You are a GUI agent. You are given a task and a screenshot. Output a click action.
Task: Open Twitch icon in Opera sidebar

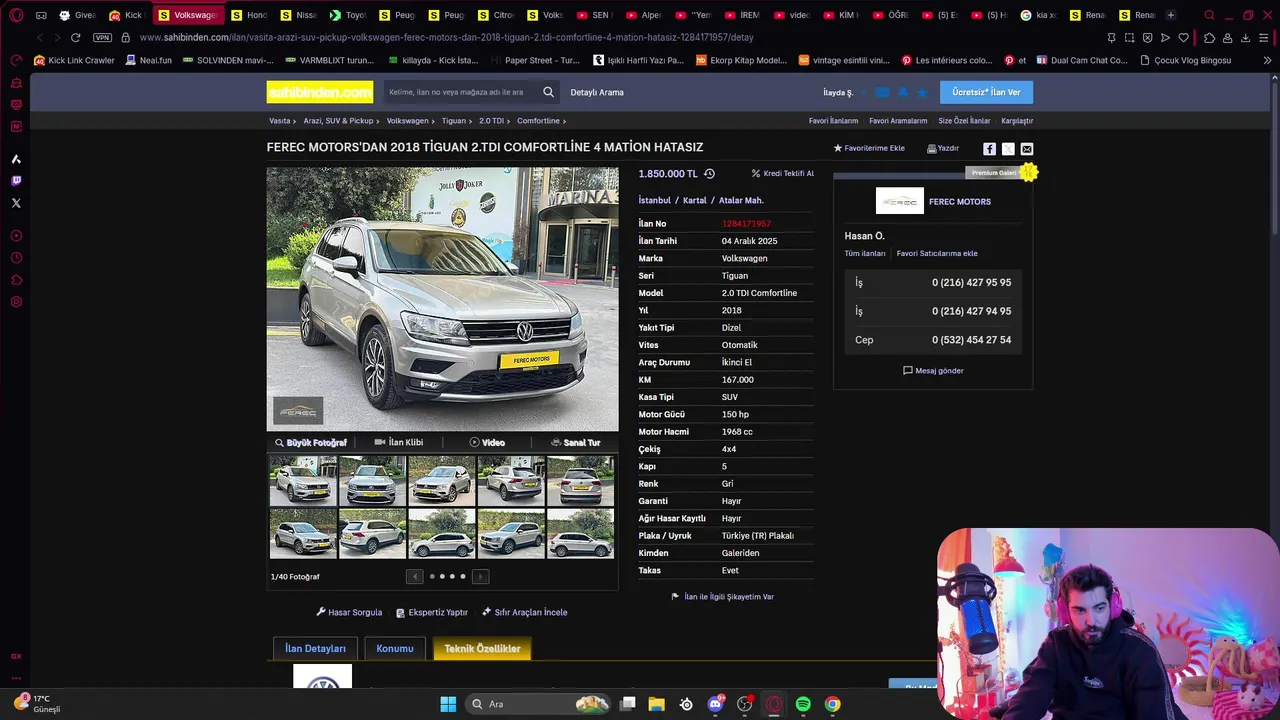16,181
